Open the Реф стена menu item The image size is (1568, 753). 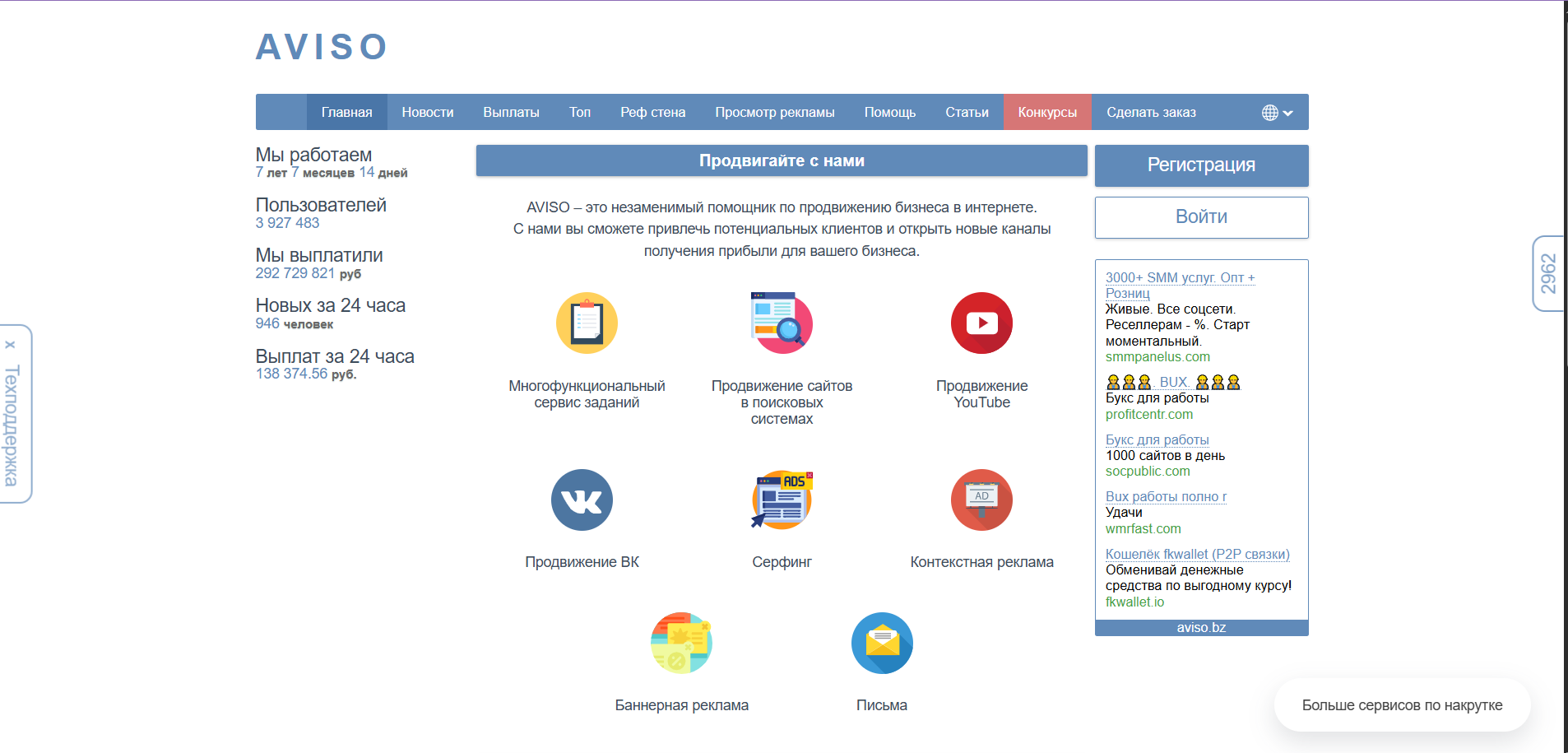point(652,112)
